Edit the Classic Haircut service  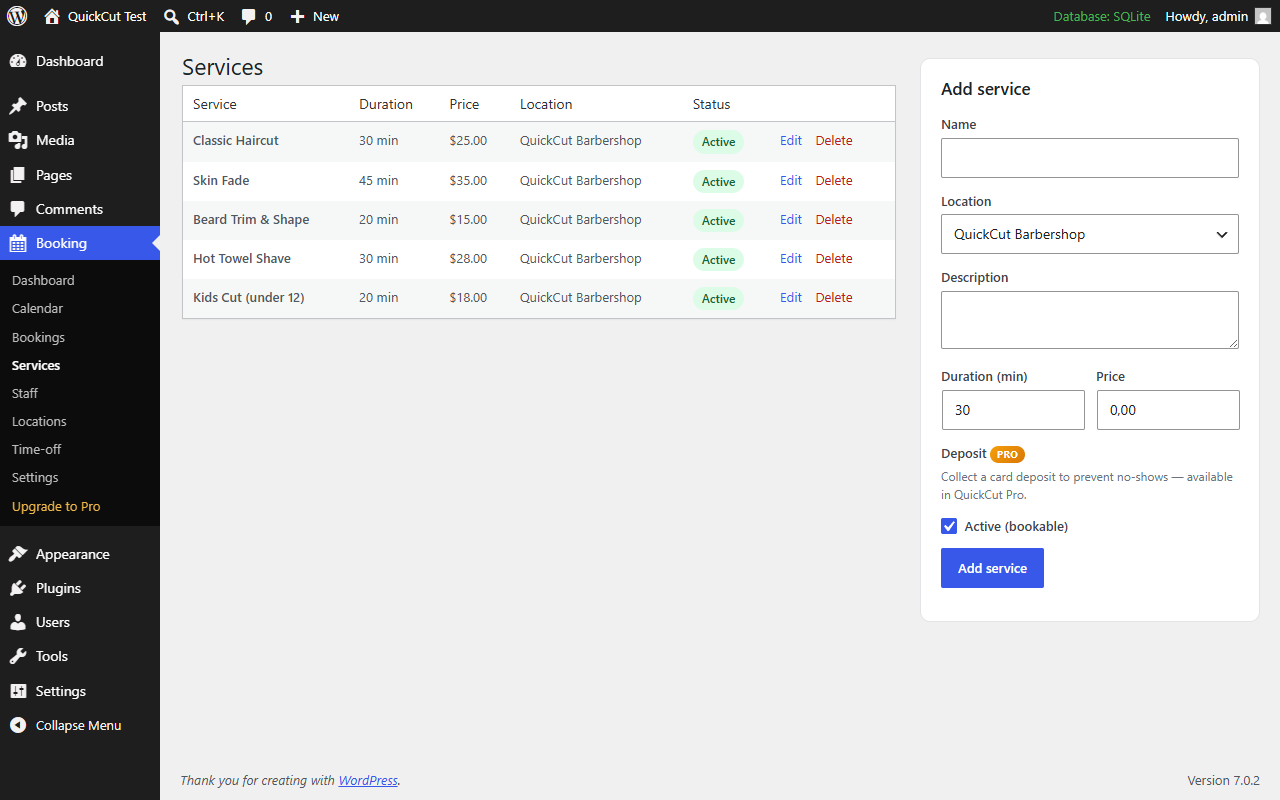[791, 141]
